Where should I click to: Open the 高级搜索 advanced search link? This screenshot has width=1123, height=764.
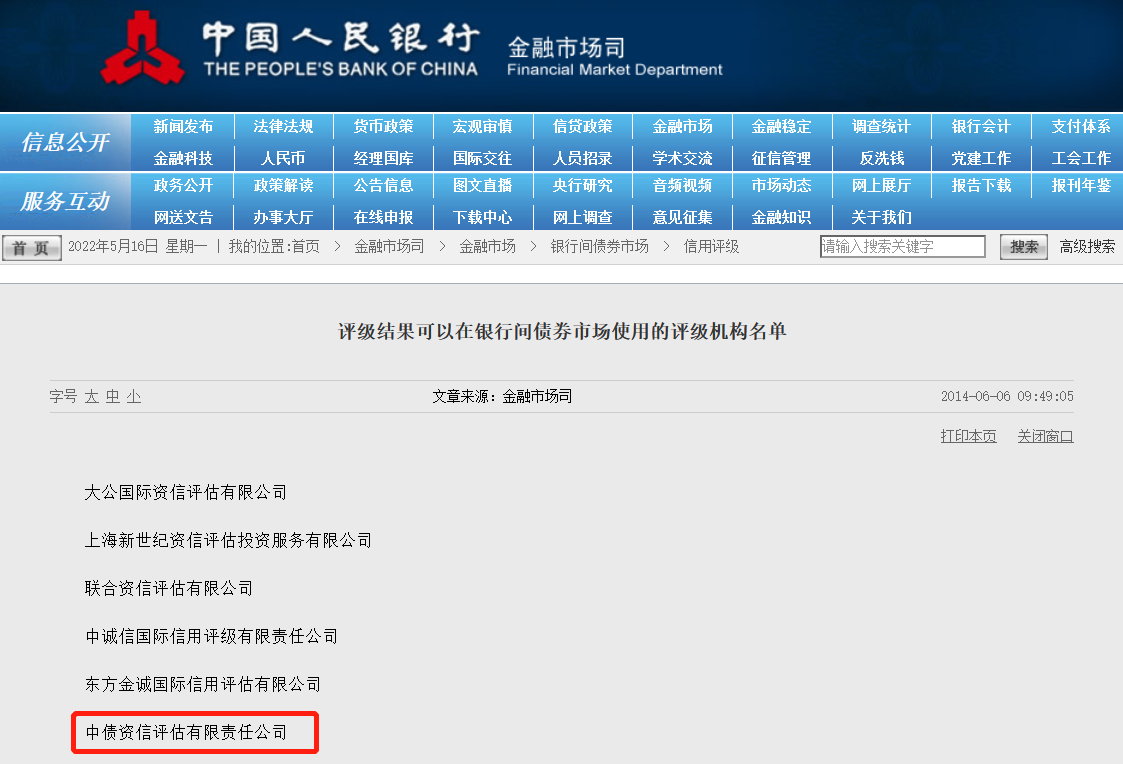[x=1087, y=247]
